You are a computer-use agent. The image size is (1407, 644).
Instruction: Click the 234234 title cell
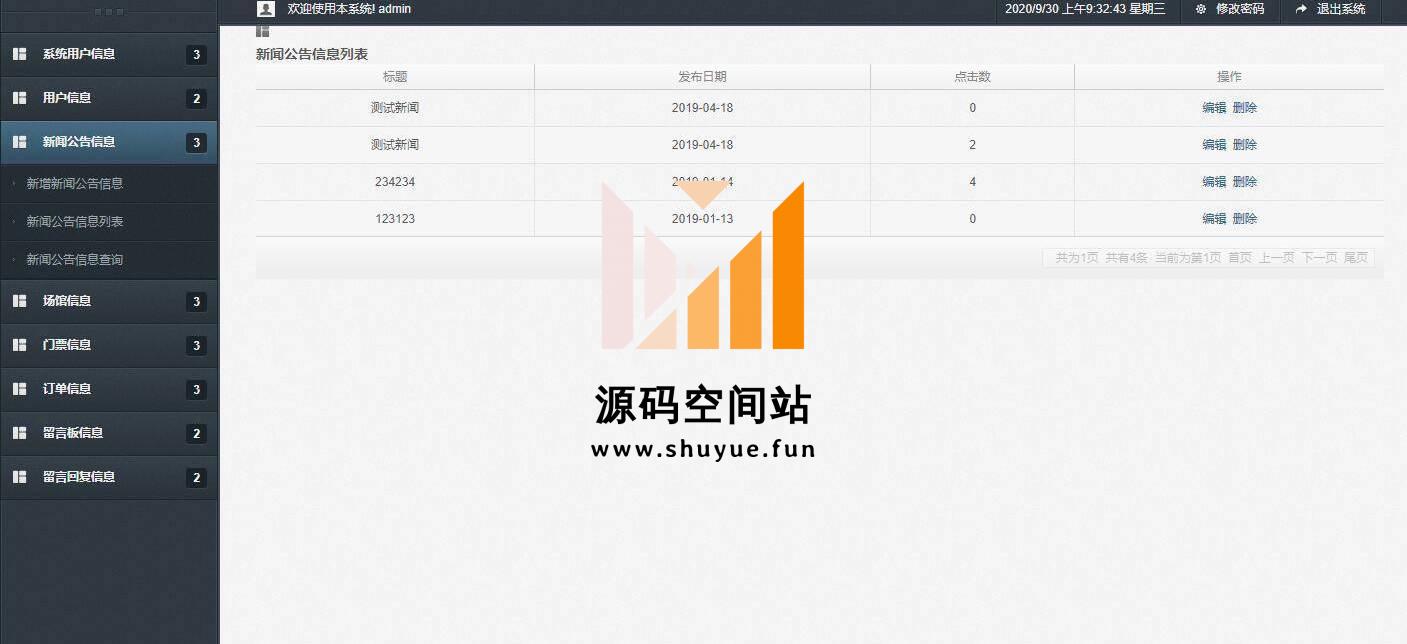[395, 182]
